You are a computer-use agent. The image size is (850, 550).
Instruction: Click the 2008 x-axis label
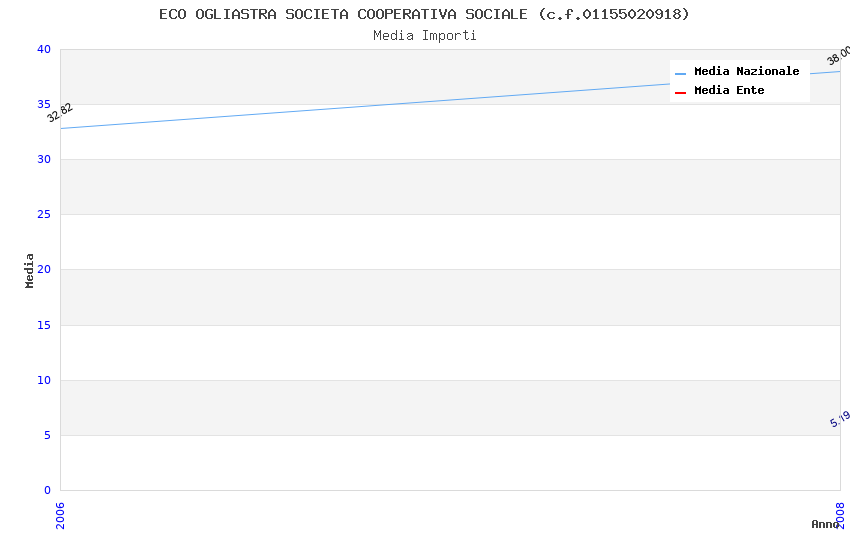click(840, 515)
